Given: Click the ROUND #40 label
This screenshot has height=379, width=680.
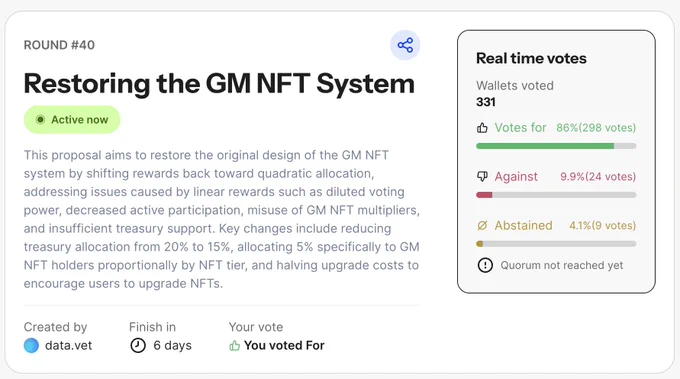Looking at the screenshot, I should [x=59, y=45].
